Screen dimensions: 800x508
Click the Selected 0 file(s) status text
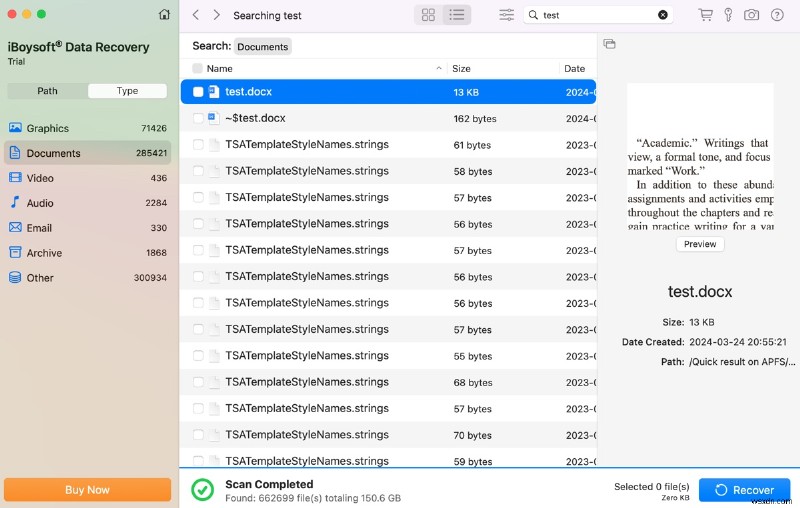[x=652, y=487]
